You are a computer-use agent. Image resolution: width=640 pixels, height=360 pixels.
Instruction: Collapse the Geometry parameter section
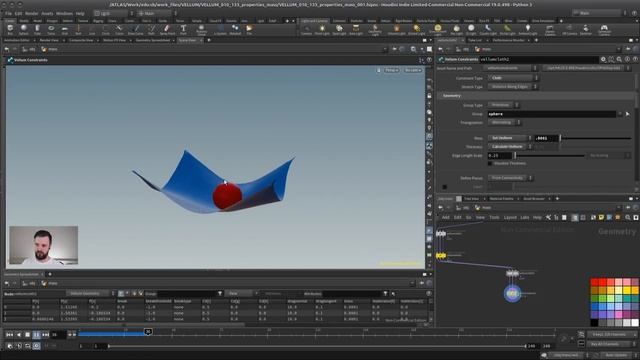coord(452,96)
